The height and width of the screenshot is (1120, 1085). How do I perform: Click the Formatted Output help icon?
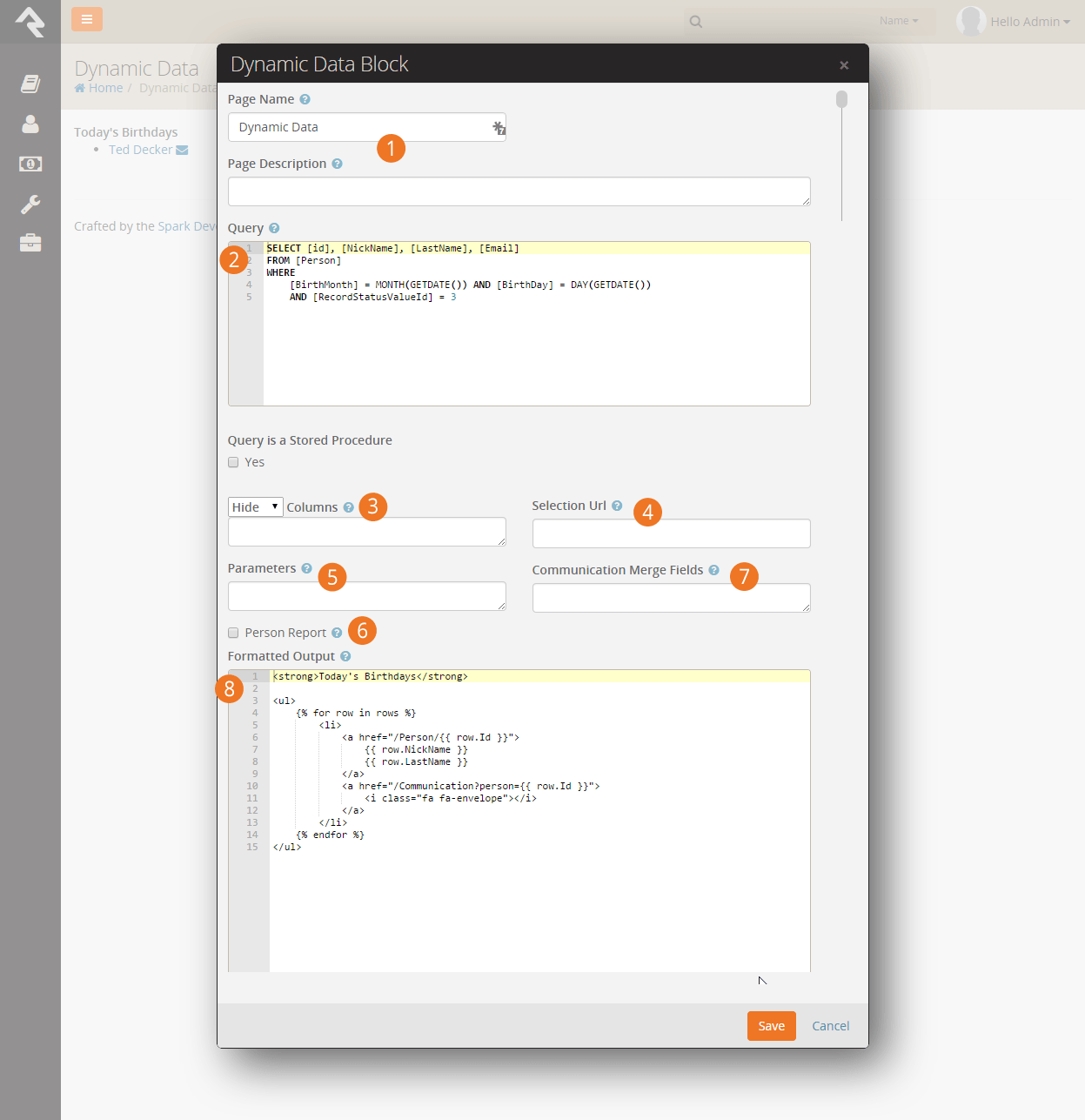(x=345, y=656)
